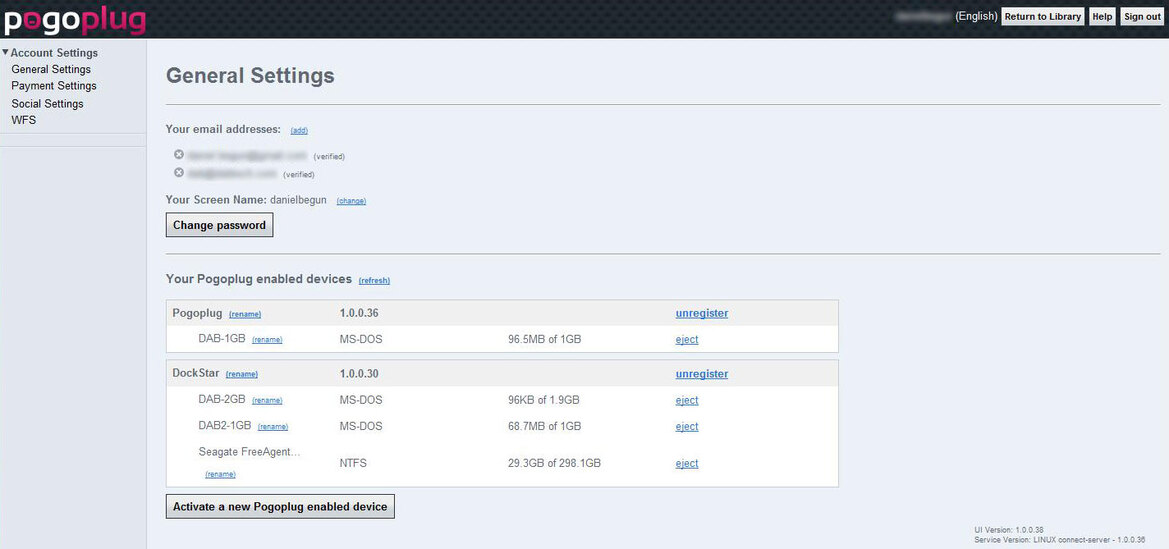
Task: Collapse the Account Settings section
Action: 5,52
